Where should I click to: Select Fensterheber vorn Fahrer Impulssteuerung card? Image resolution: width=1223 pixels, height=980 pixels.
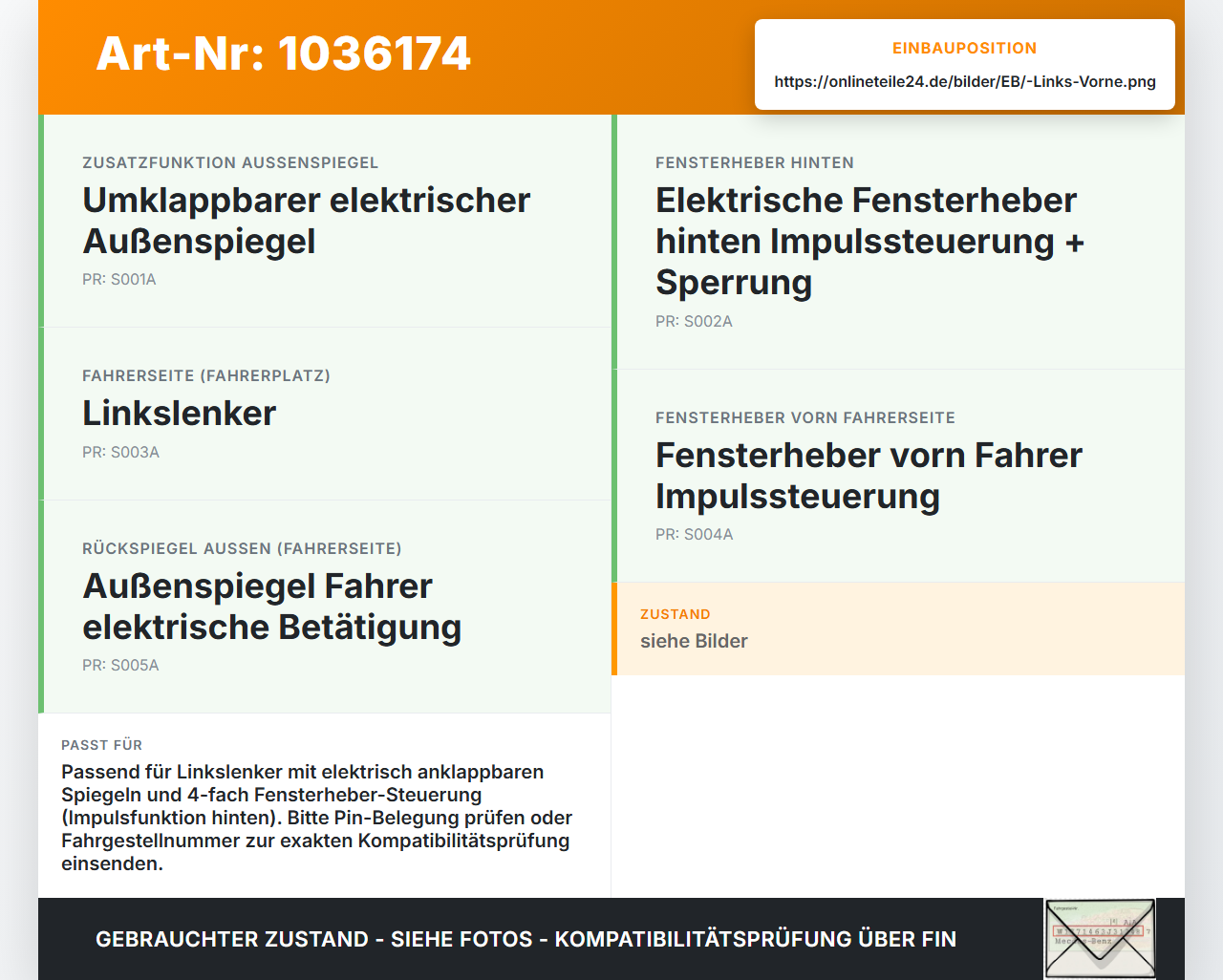pos(898,476)
